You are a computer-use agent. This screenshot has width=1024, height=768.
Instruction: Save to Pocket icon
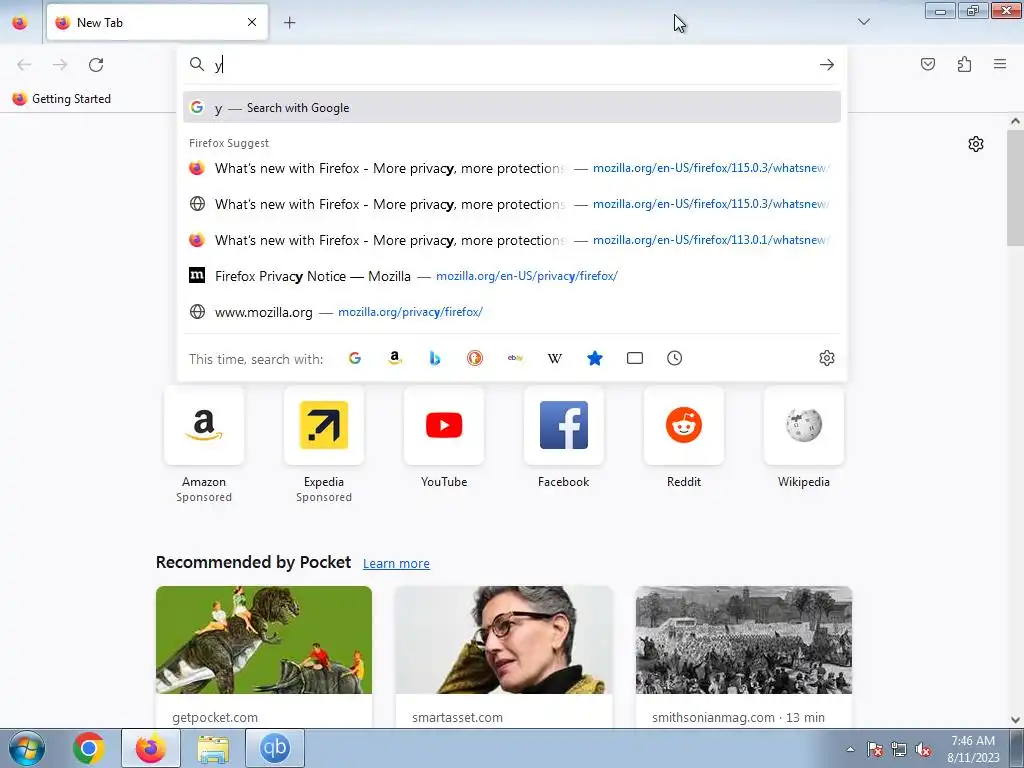click(x=928, y=64)
